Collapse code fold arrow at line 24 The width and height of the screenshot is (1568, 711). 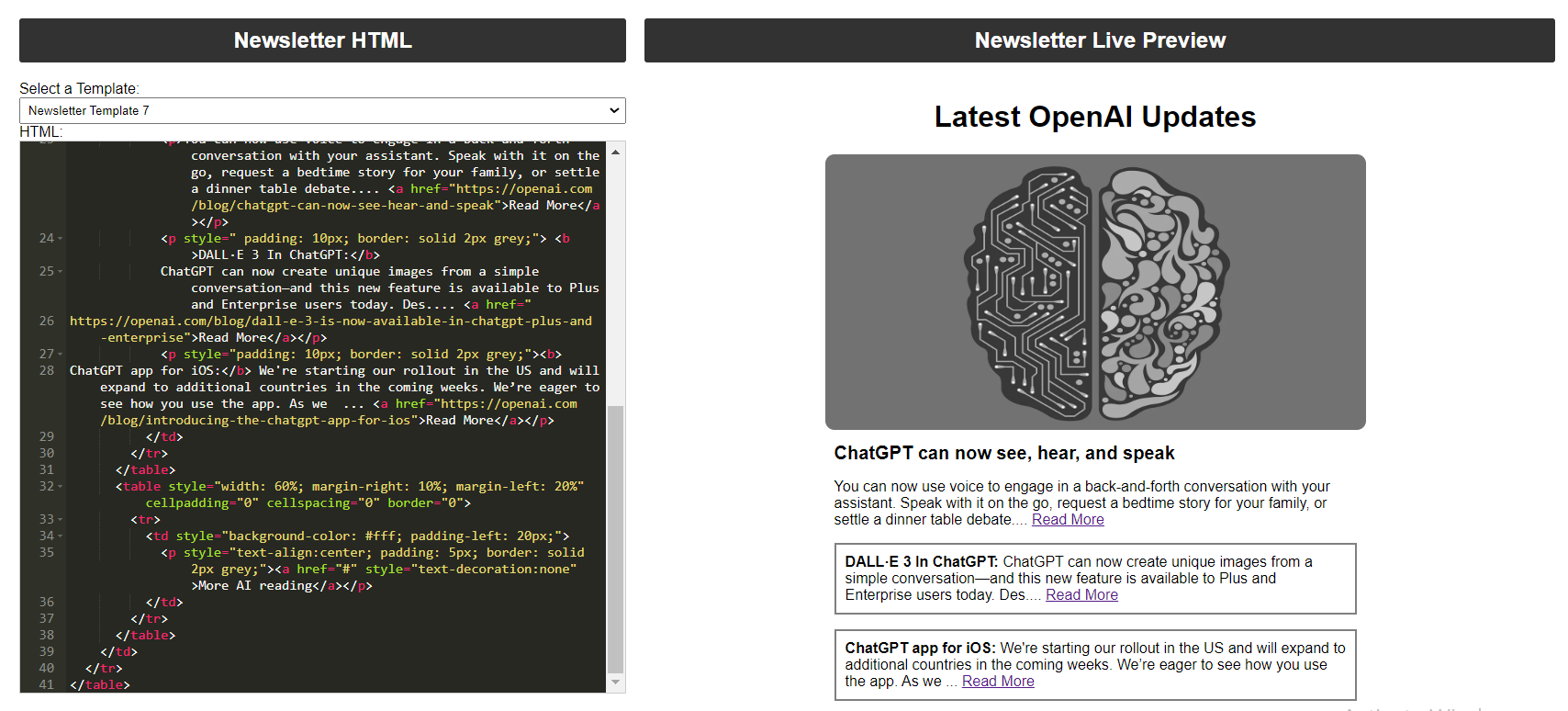click(61, 239)
